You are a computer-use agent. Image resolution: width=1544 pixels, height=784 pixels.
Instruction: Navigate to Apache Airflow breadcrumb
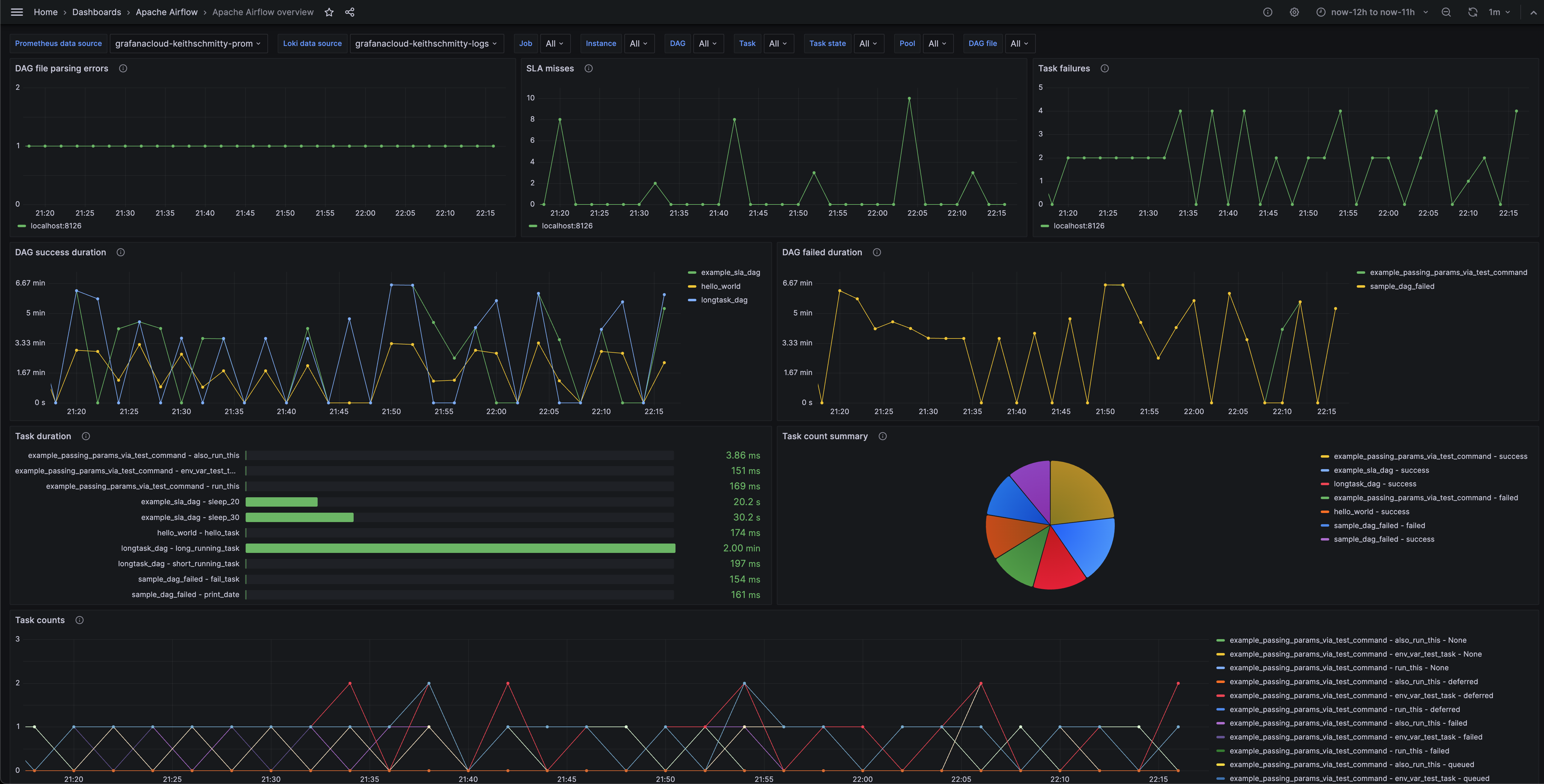(166, 12)
